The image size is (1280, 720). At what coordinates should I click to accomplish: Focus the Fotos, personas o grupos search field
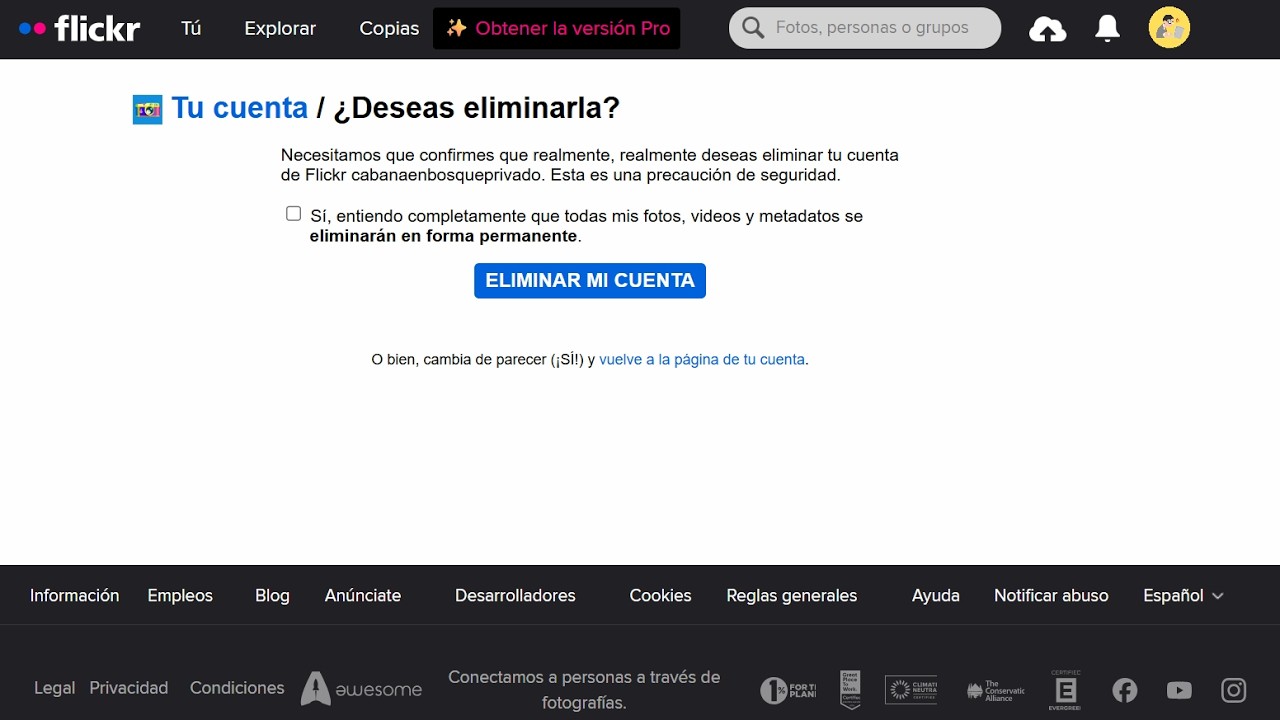tap(865, 28)
